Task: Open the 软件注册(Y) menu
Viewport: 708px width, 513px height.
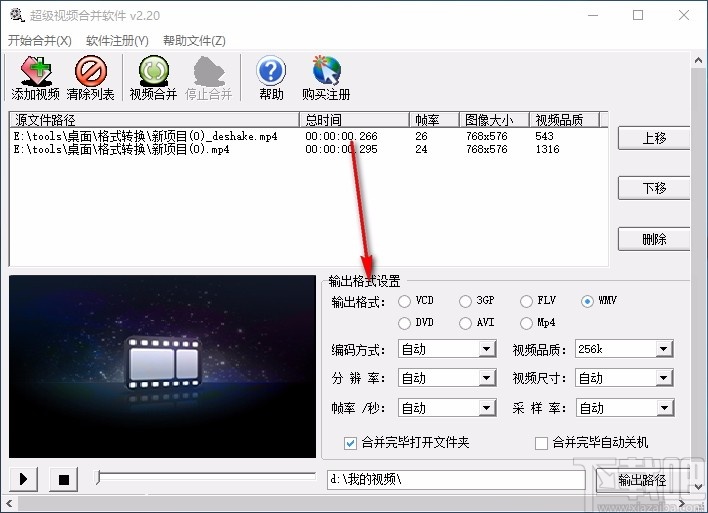Action: (117, 41)
